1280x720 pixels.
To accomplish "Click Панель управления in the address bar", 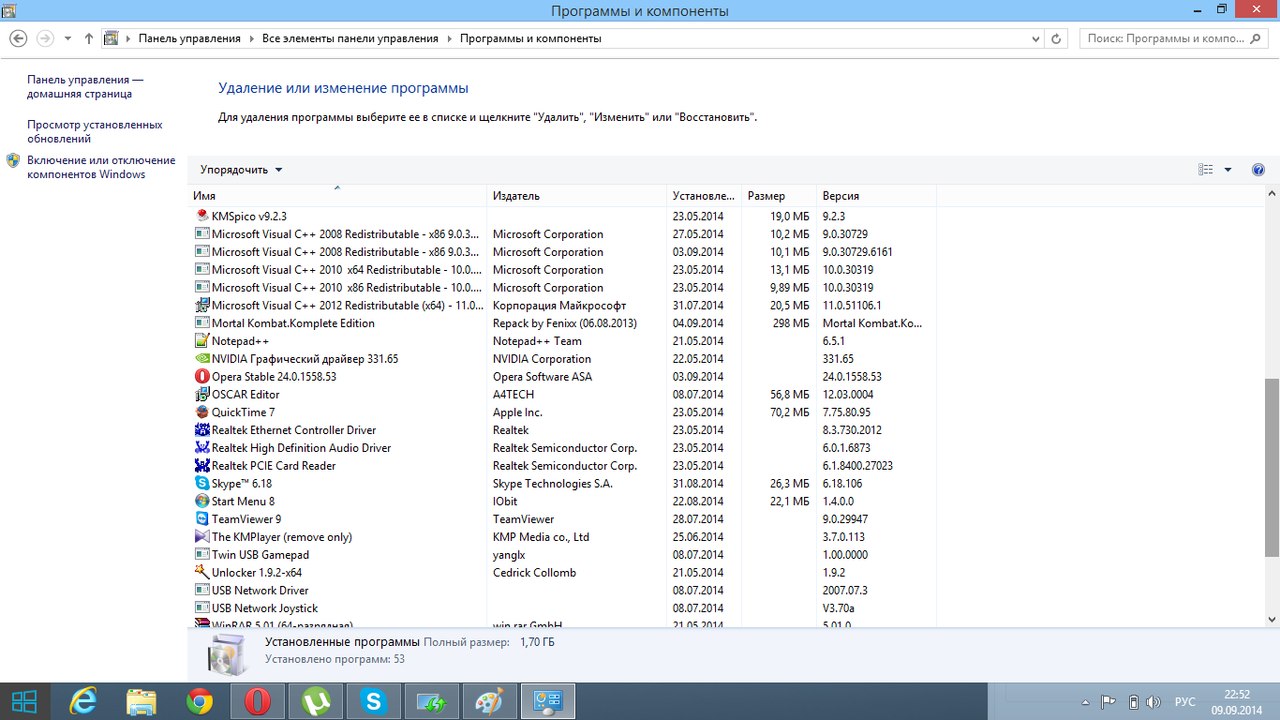I will (x=190, y=39).
